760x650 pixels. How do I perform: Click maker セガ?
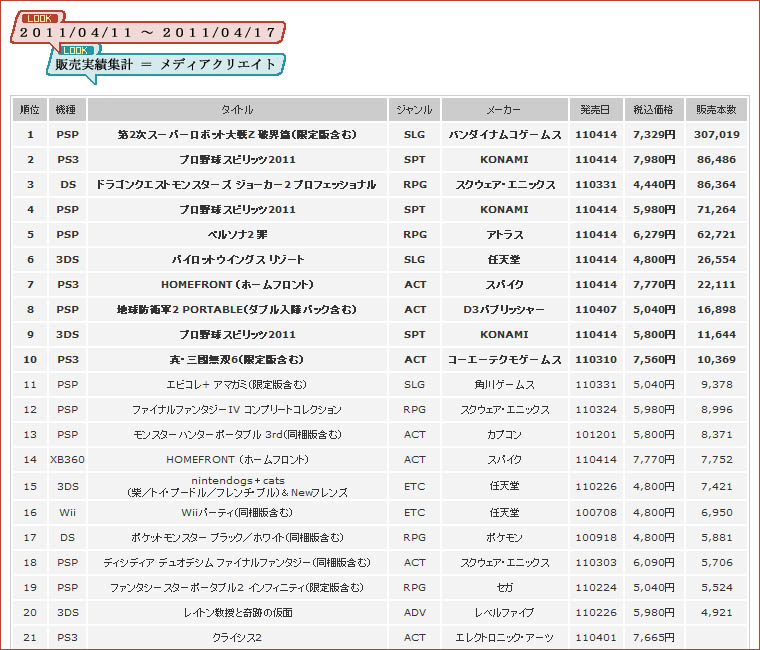[x=505, y=588]
